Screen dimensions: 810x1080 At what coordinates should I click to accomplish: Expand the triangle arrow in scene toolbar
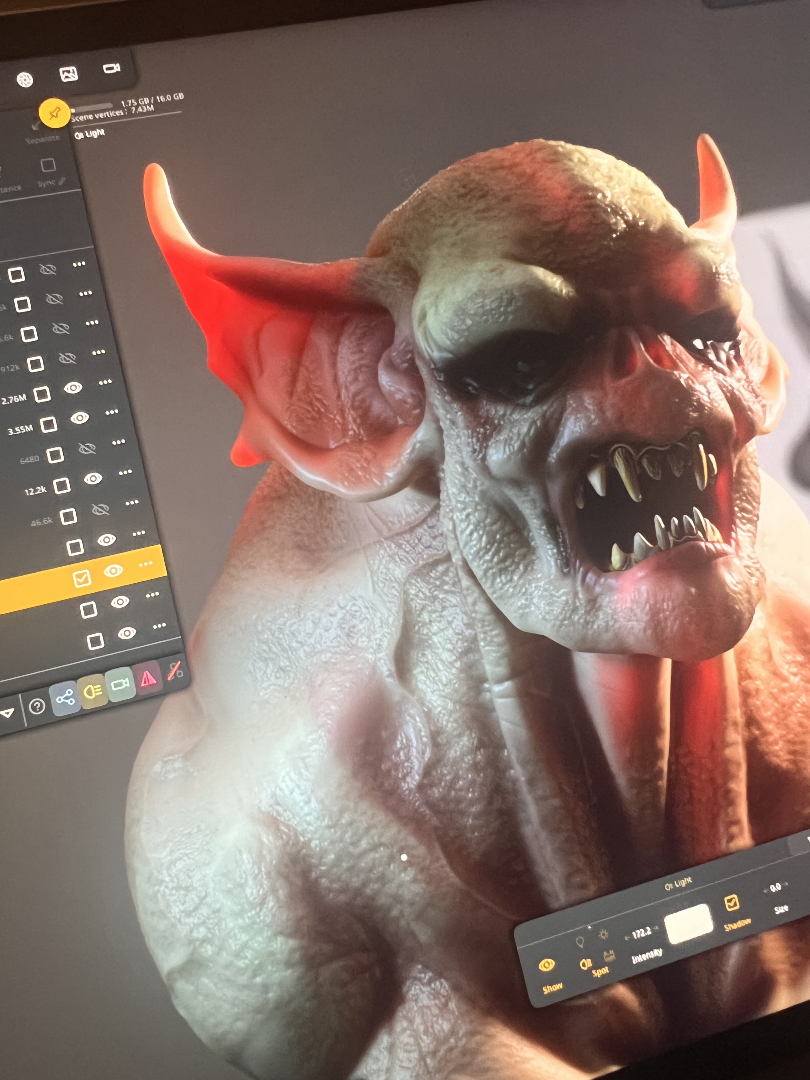(x=8, y=714)
